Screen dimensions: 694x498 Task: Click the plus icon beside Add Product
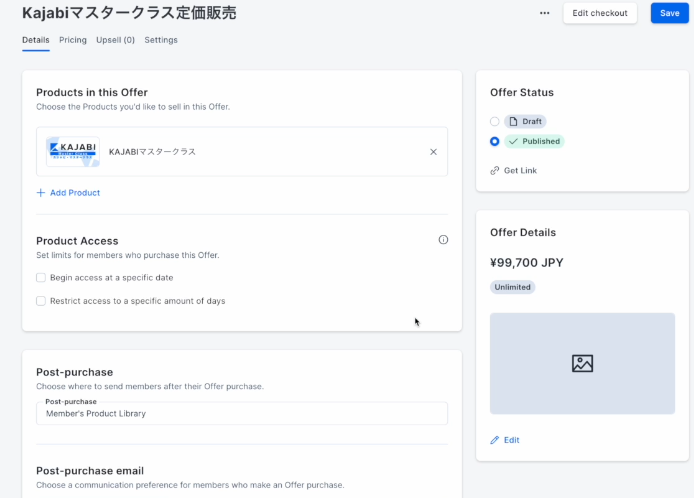pyautogui.click(x=41, y=193)
